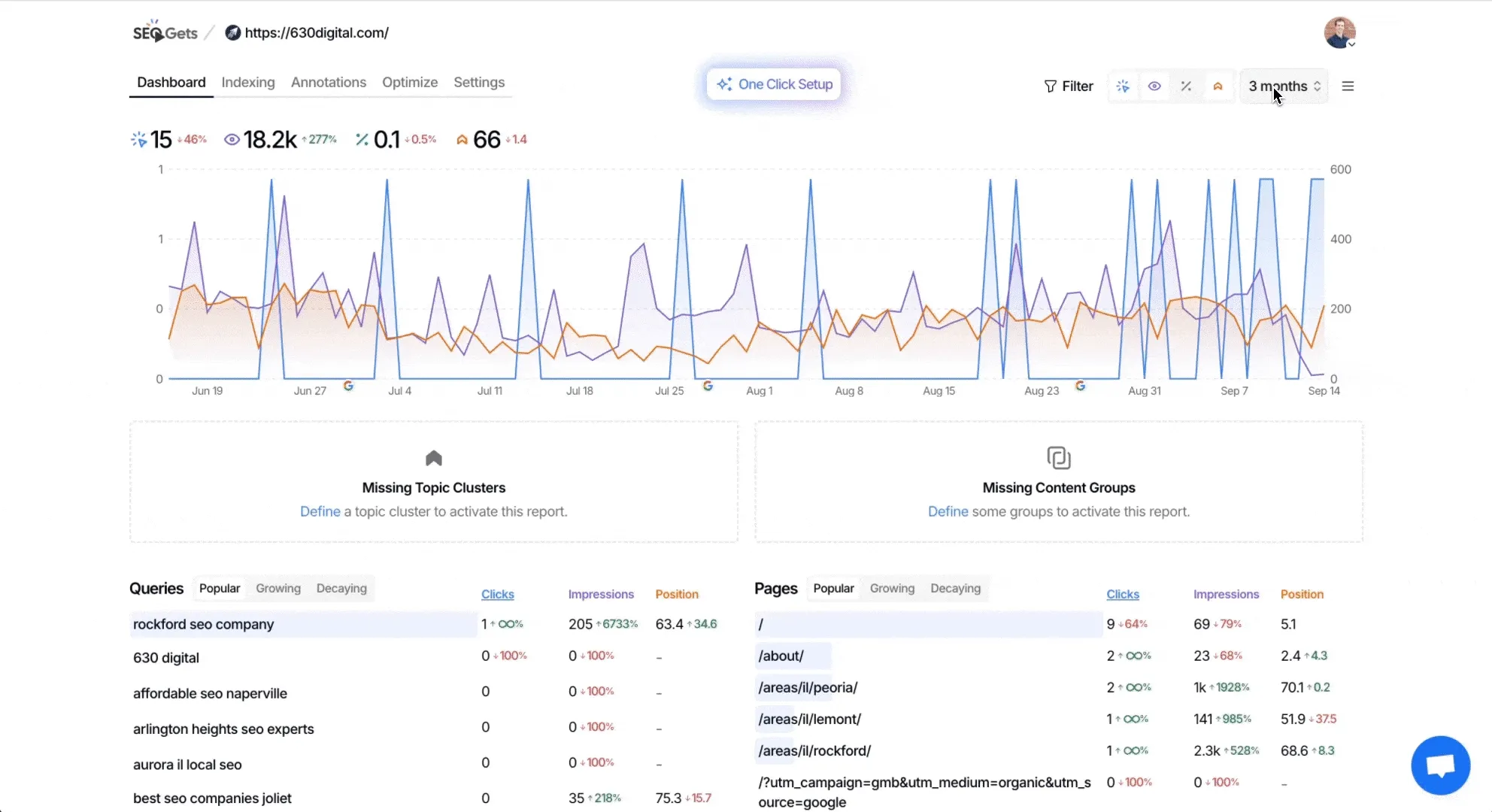1492x812 pixels.
Task: Open the chat support bubble
Action: coord(1439,765)
